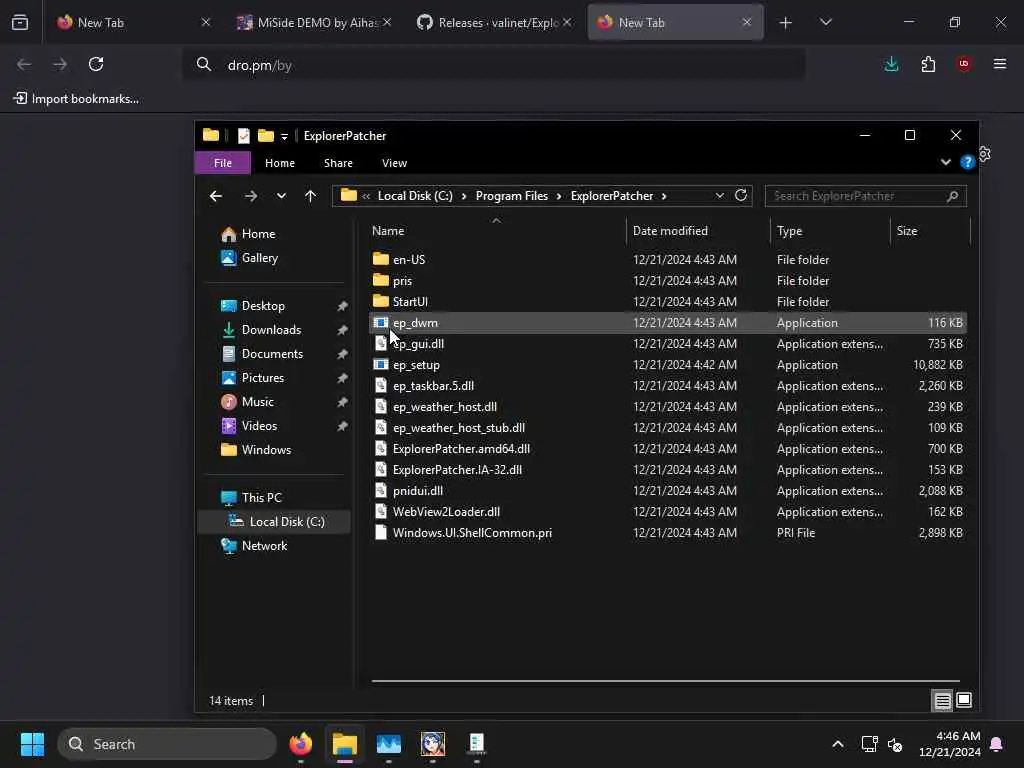Open Documents quick access item

tap(272, 354)
